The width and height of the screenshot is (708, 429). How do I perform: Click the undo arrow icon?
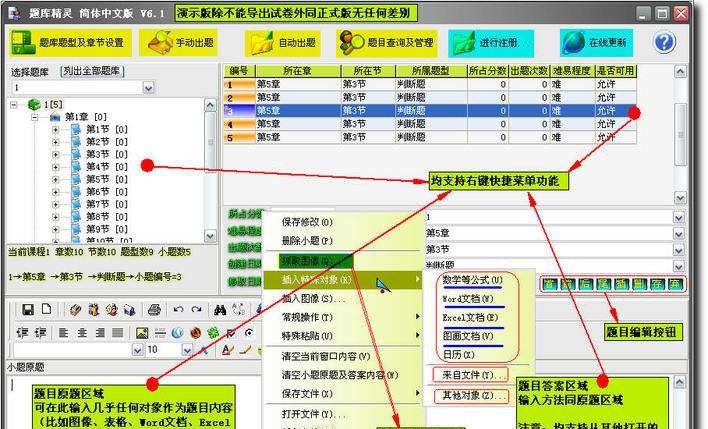point(178,310)
